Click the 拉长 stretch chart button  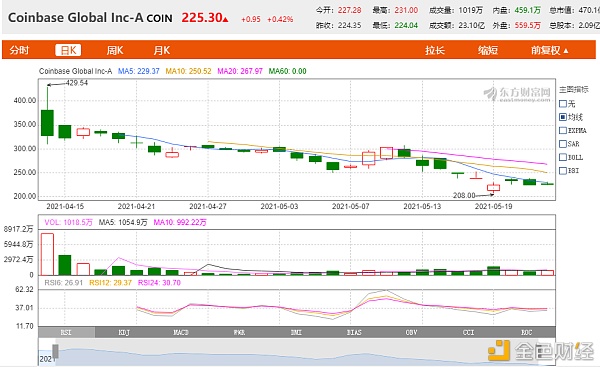[435, 50]
